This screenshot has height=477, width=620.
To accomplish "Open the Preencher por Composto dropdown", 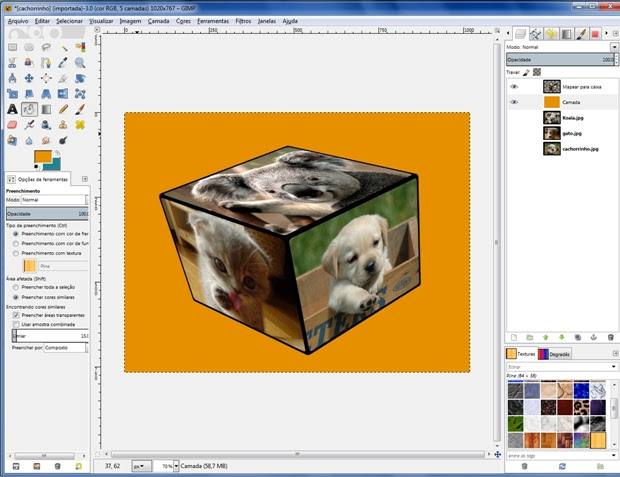I will pos(66,348).
